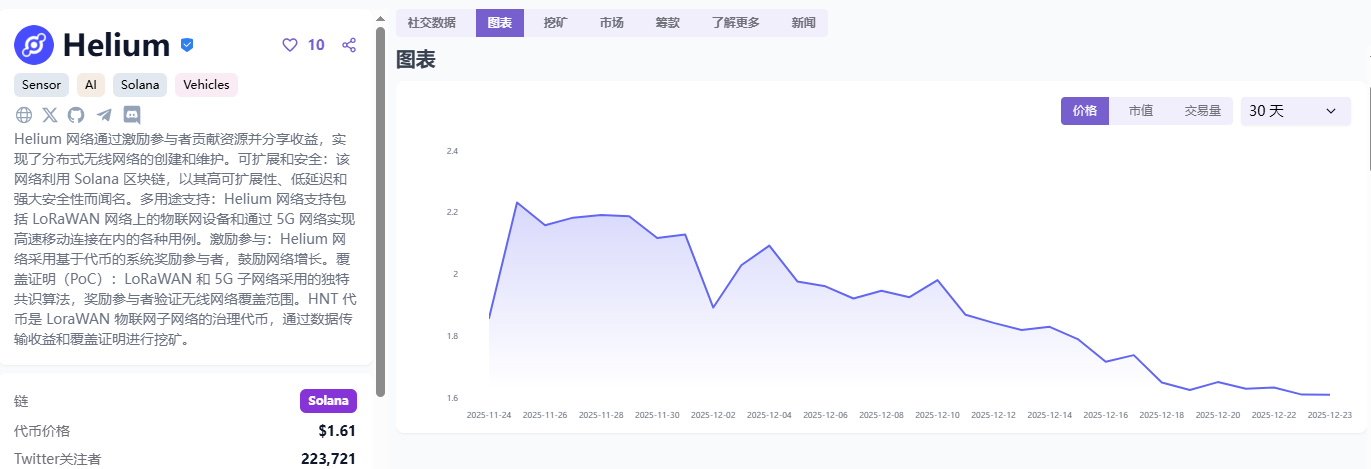Switch chart to 市值 (market cap) view
The image size is (1371, 469).
pos(1141,111)
